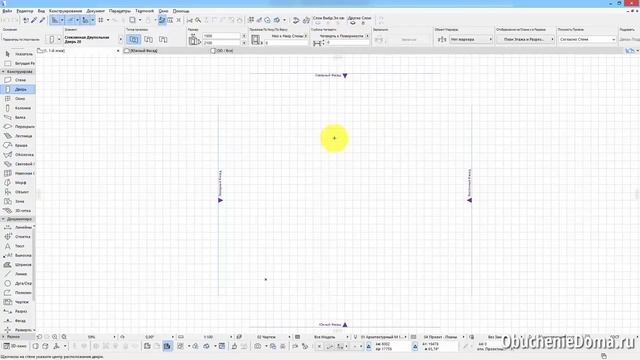Image resolution: width=640 pixels, height=360 pixels.
Task: Select the Marquee tool in toolbox
Action: [x=18, y=63]
